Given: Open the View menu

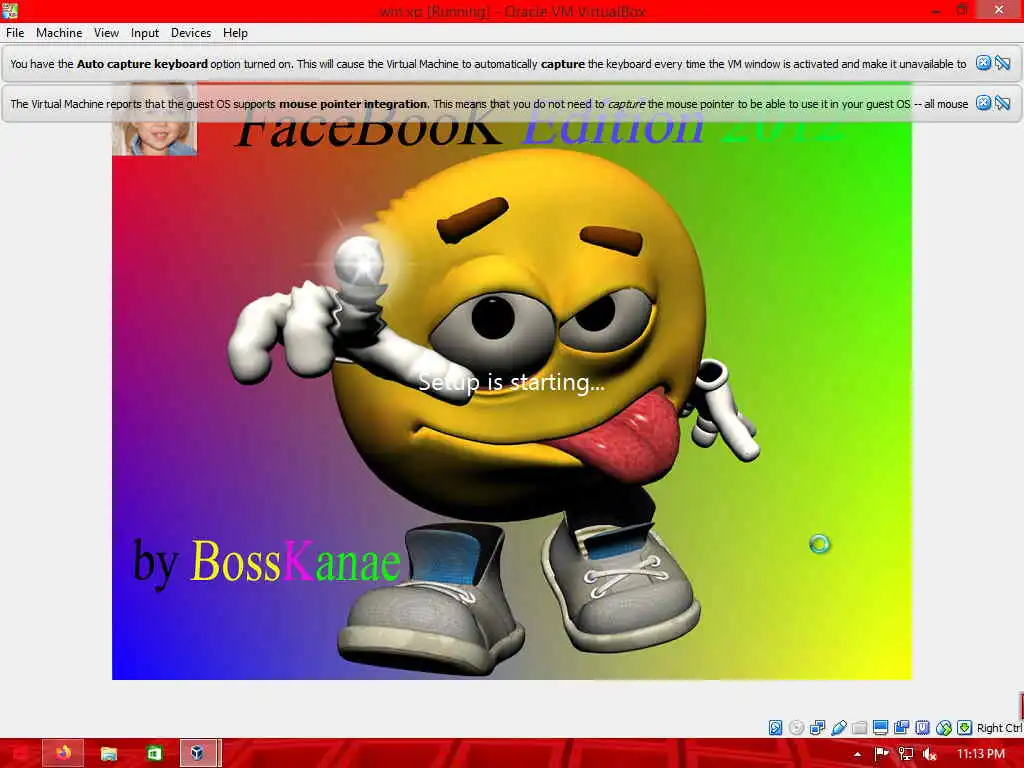Looking at the screenshot, I should pos(106,33).
